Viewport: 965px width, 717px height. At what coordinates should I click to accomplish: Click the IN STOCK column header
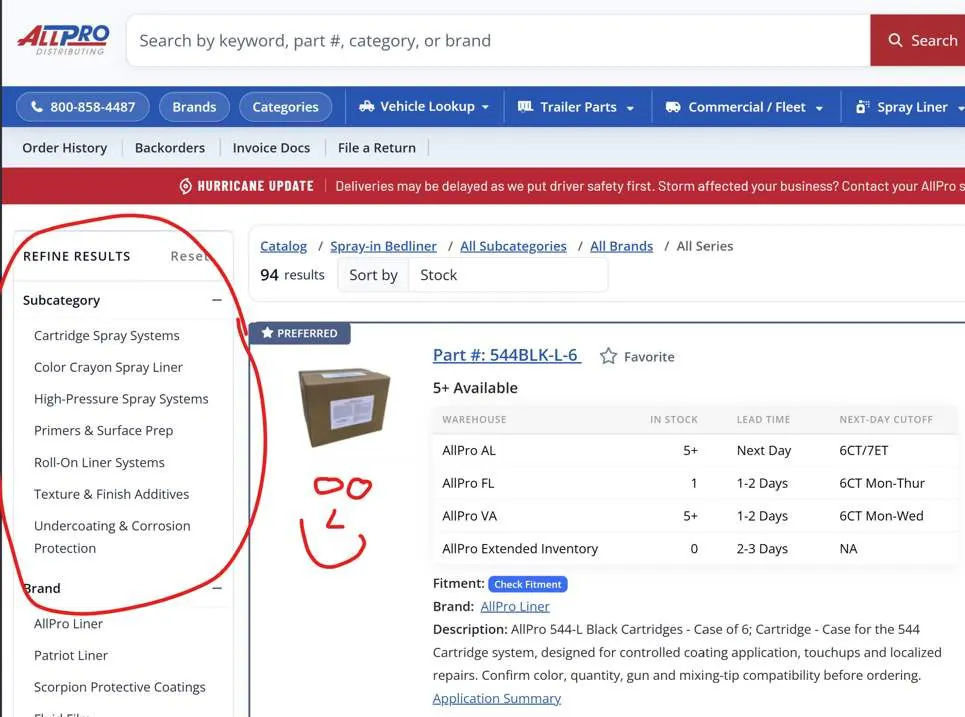(674, 419)
